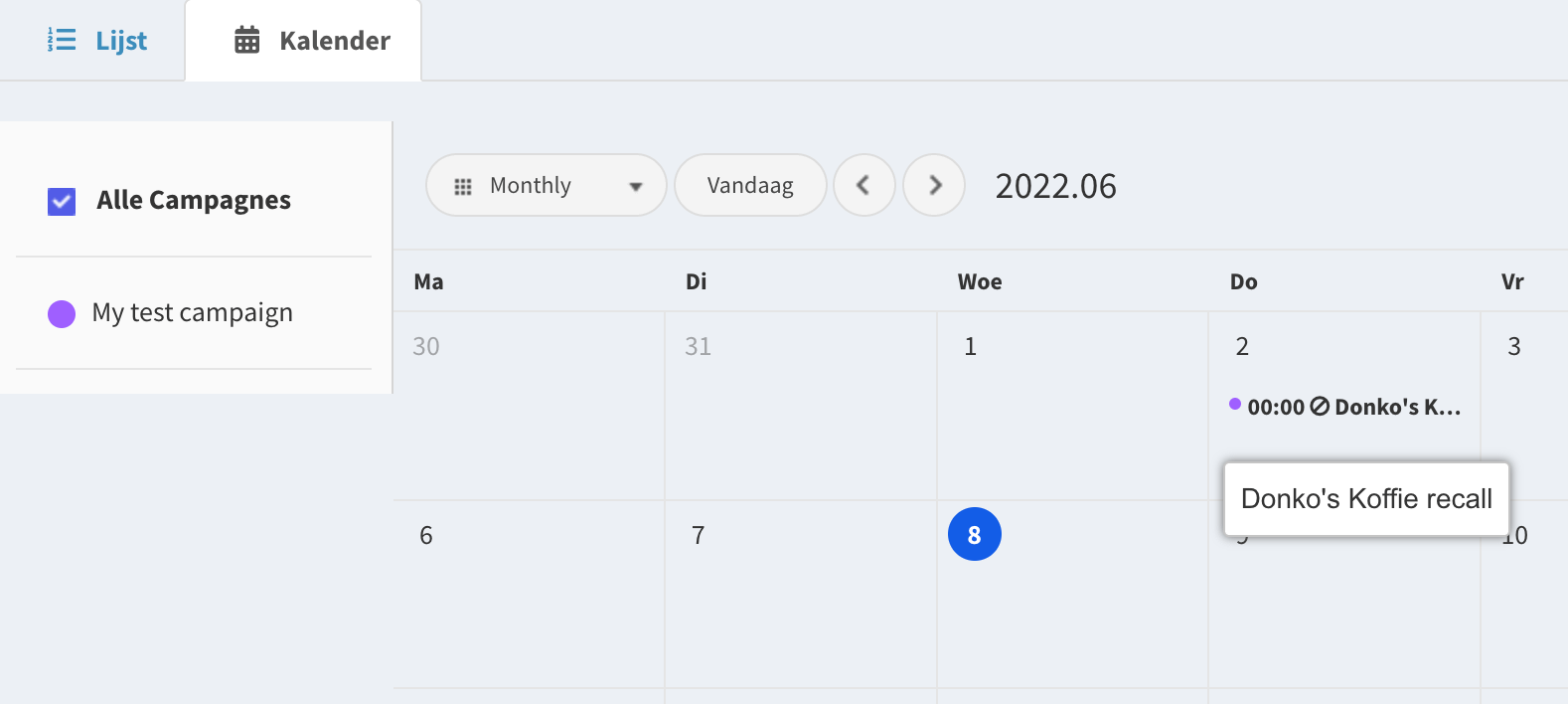This screenshot has width=1568, height=704.
Task: Open the Monthly view dropdown
Action: click(x=545, y=186)
